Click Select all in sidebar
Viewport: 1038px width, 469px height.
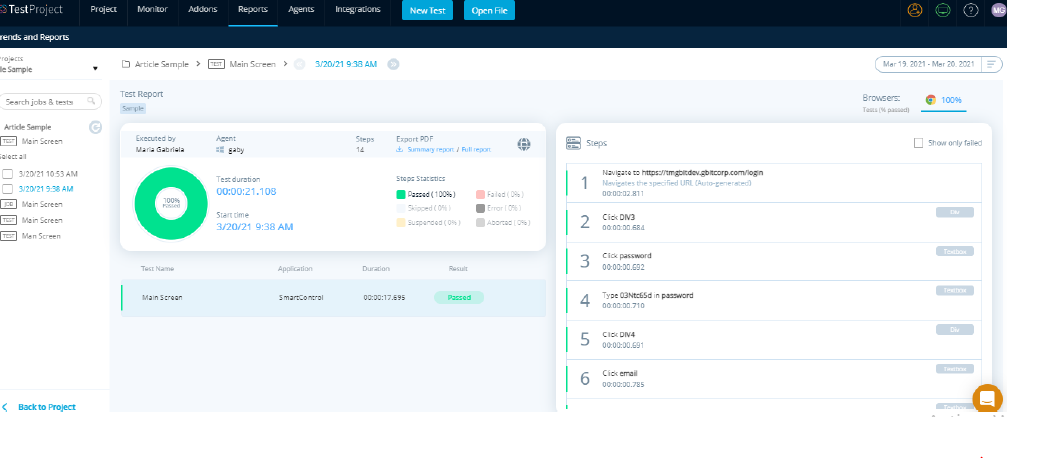(x=12, y=157)
